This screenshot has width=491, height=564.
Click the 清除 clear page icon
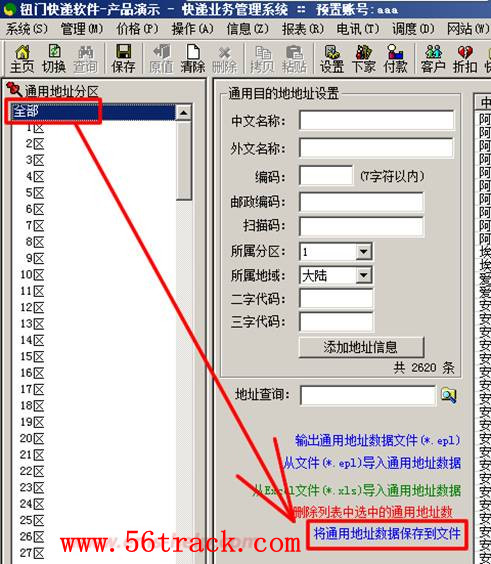coord(193,59)
